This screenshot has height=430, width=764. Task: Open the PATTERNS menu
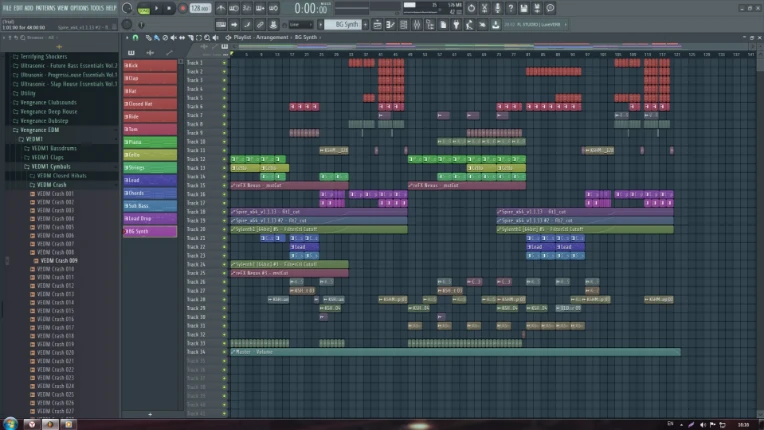46,8
